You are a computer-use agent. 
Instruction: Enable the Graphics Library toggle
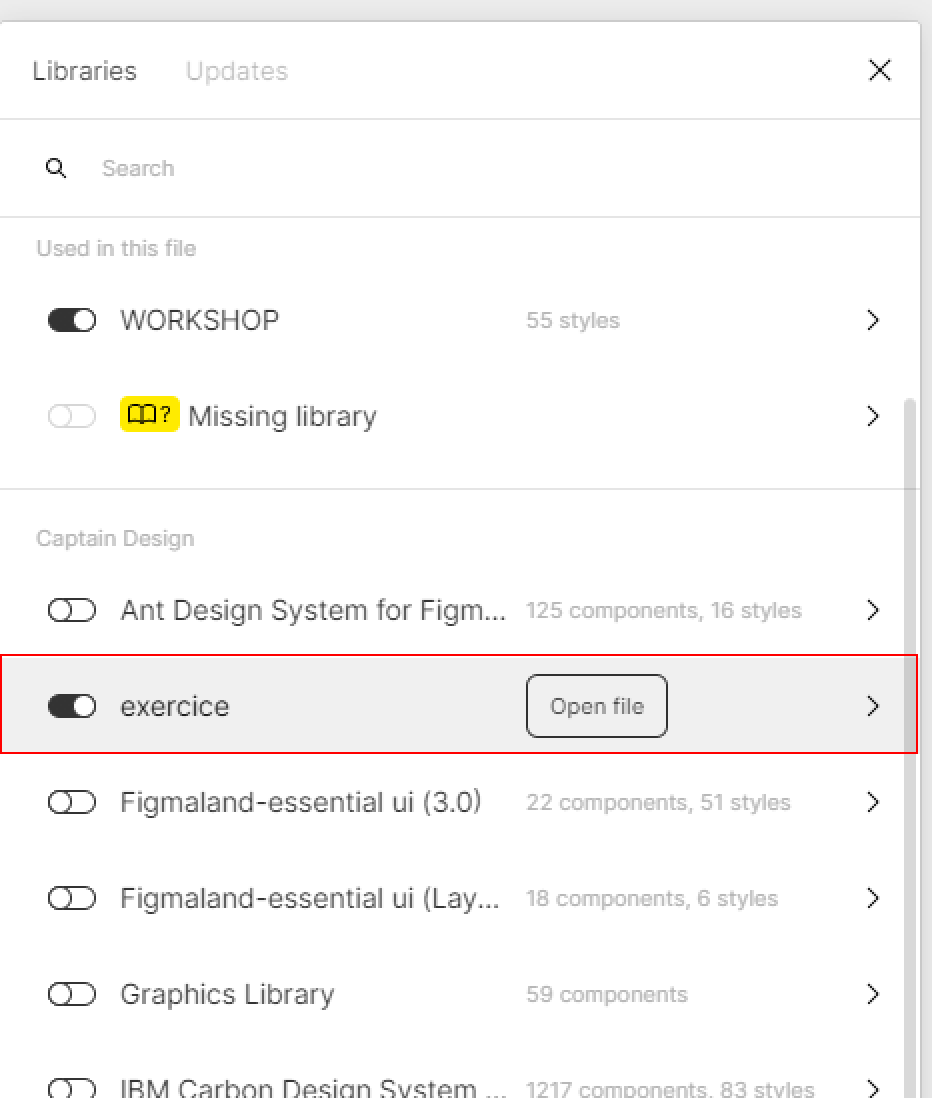pyautogui.click(x=71, y=994)
